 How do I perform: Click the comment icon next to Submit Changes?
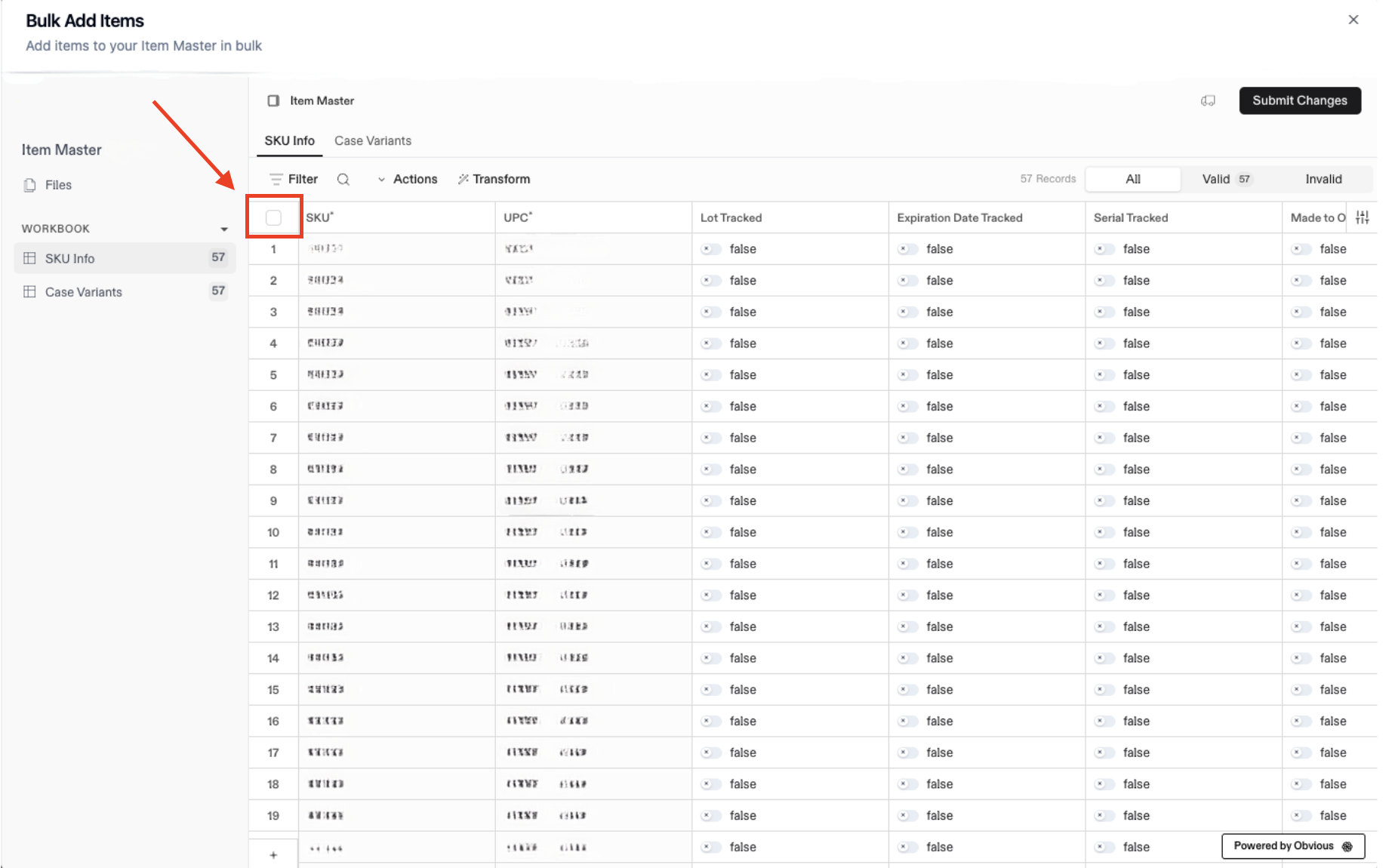[x=1208, y=101]
